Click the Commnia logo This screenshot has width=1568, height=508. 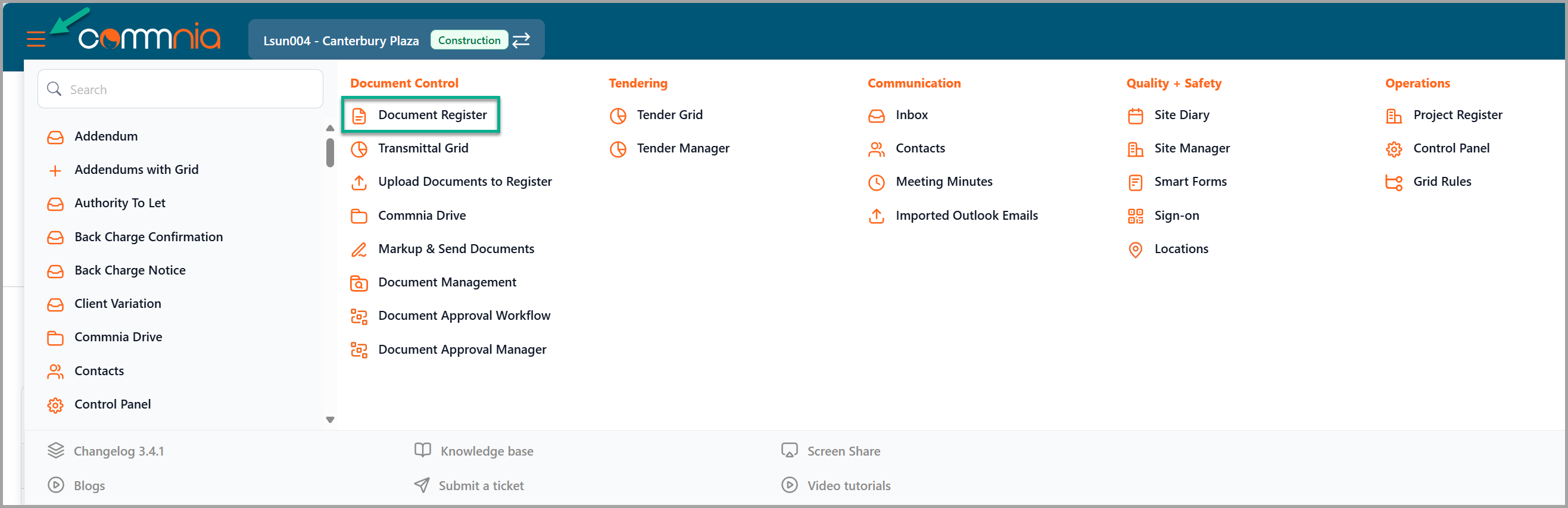149,37
